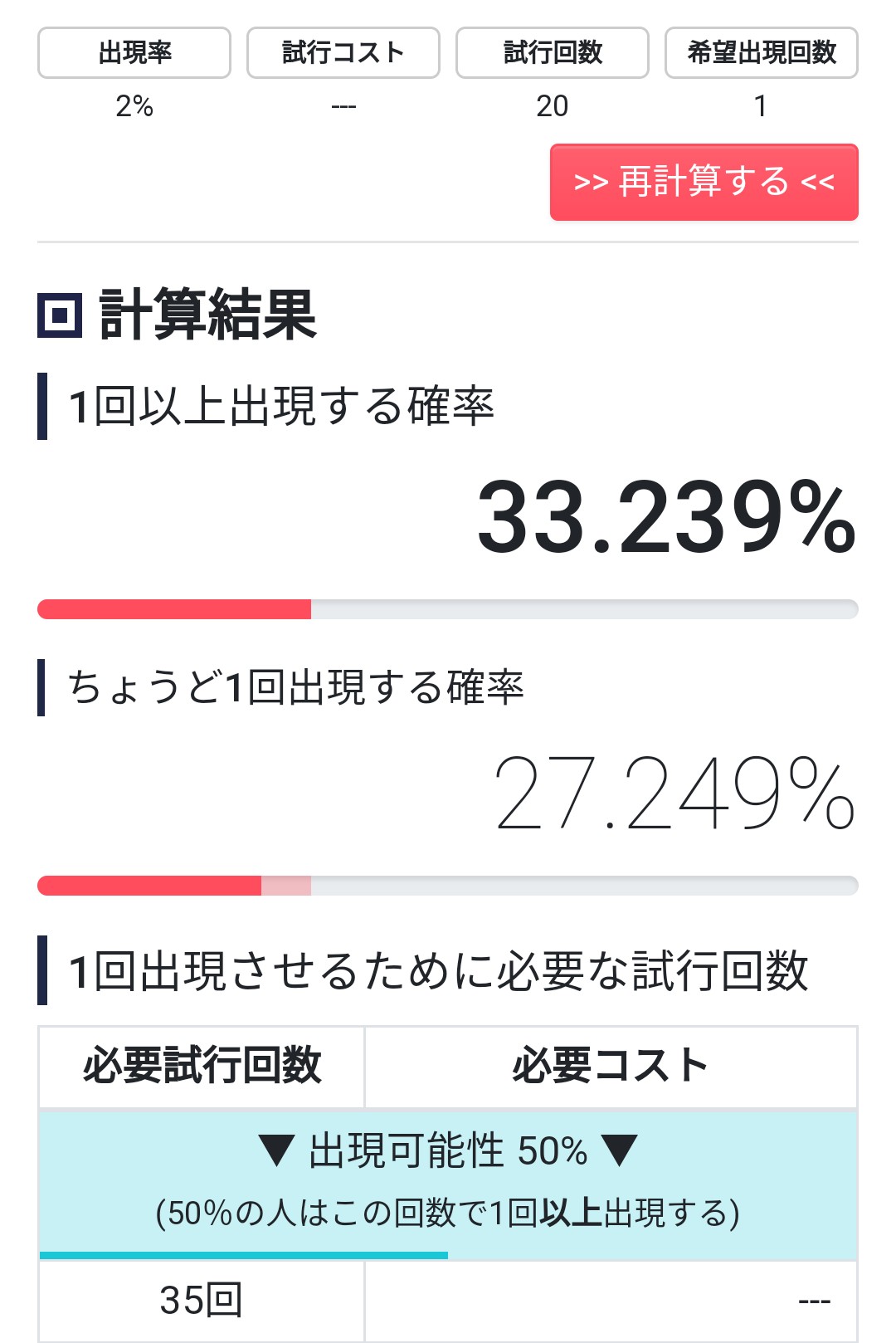
Task: Select the 試行回数 parameter box
Action: coord(553,52)
